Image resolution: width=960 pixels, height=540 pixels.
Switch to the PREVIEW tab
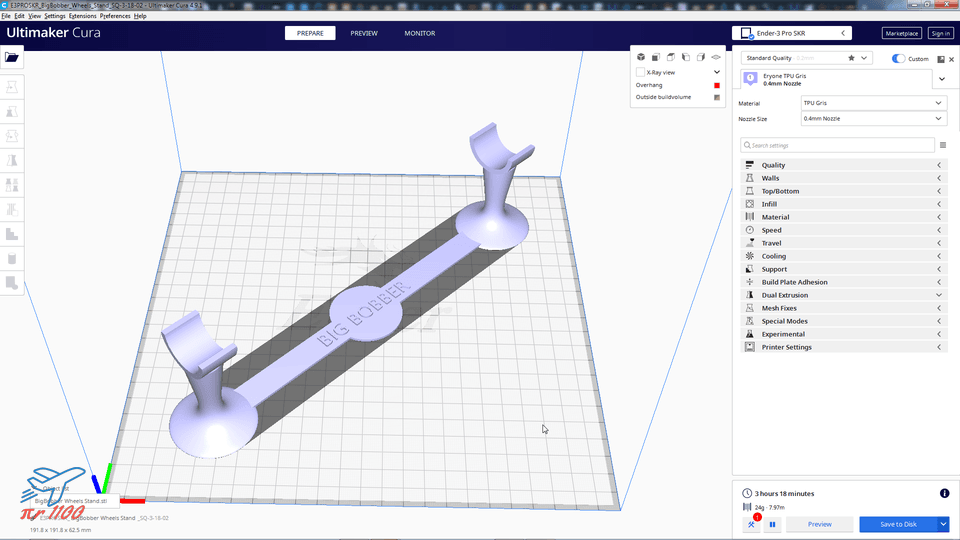pyautogui.click(x=364, y=33)
